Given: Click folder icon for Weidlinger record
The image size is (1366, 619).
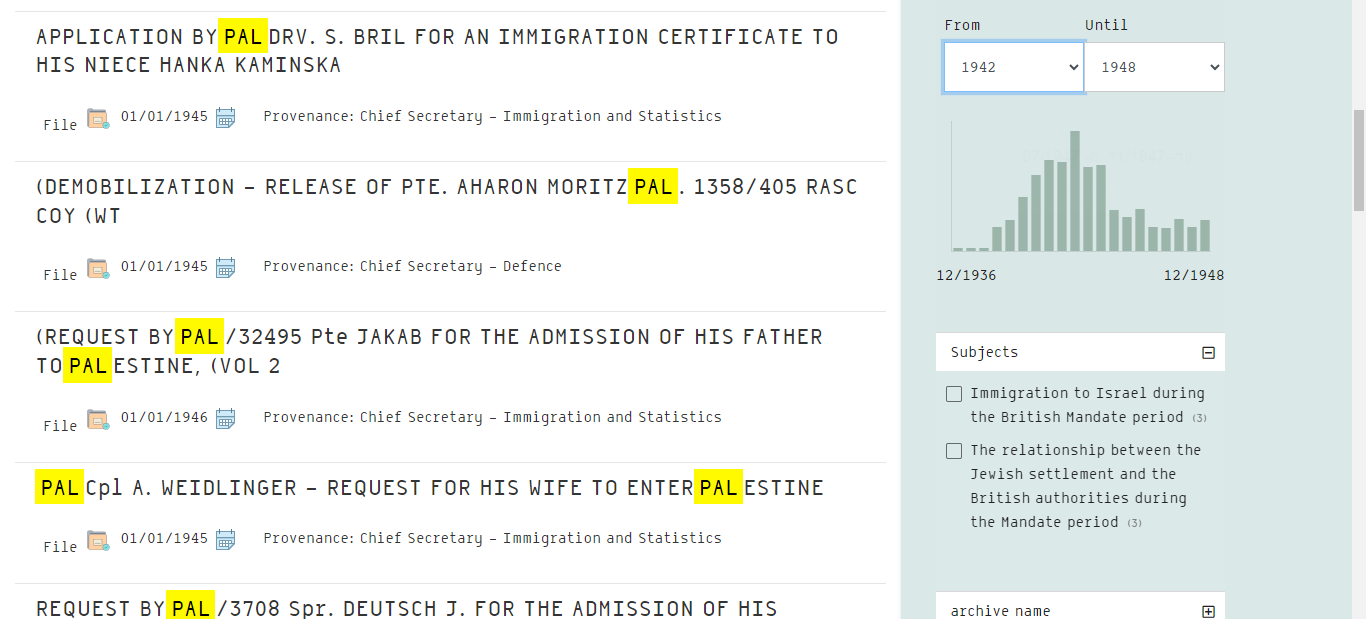Looking at the screenshot, I should pos(97,540).
